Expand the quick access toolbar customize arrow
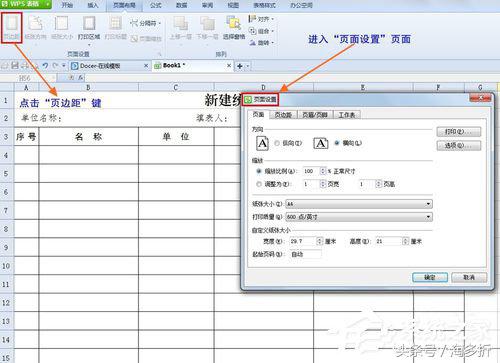Image resolution: width=500 pixels, height=363 pixels. [x=64, y=66]
